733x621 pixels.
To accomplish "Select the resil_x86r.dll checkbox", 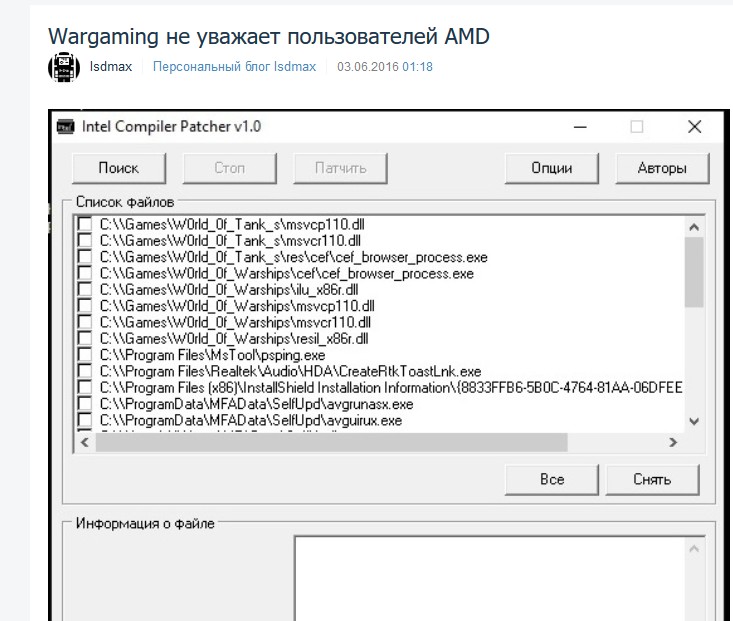I will coord(85,339).
